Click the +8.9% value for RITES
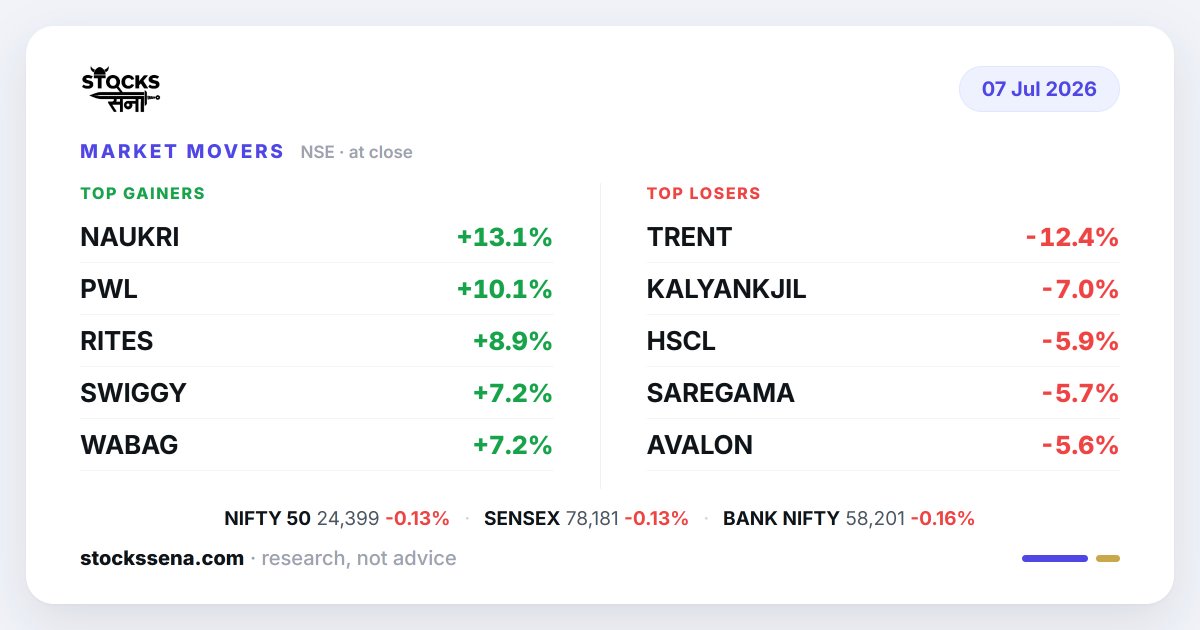1200x630 pixels. [513, 342]
